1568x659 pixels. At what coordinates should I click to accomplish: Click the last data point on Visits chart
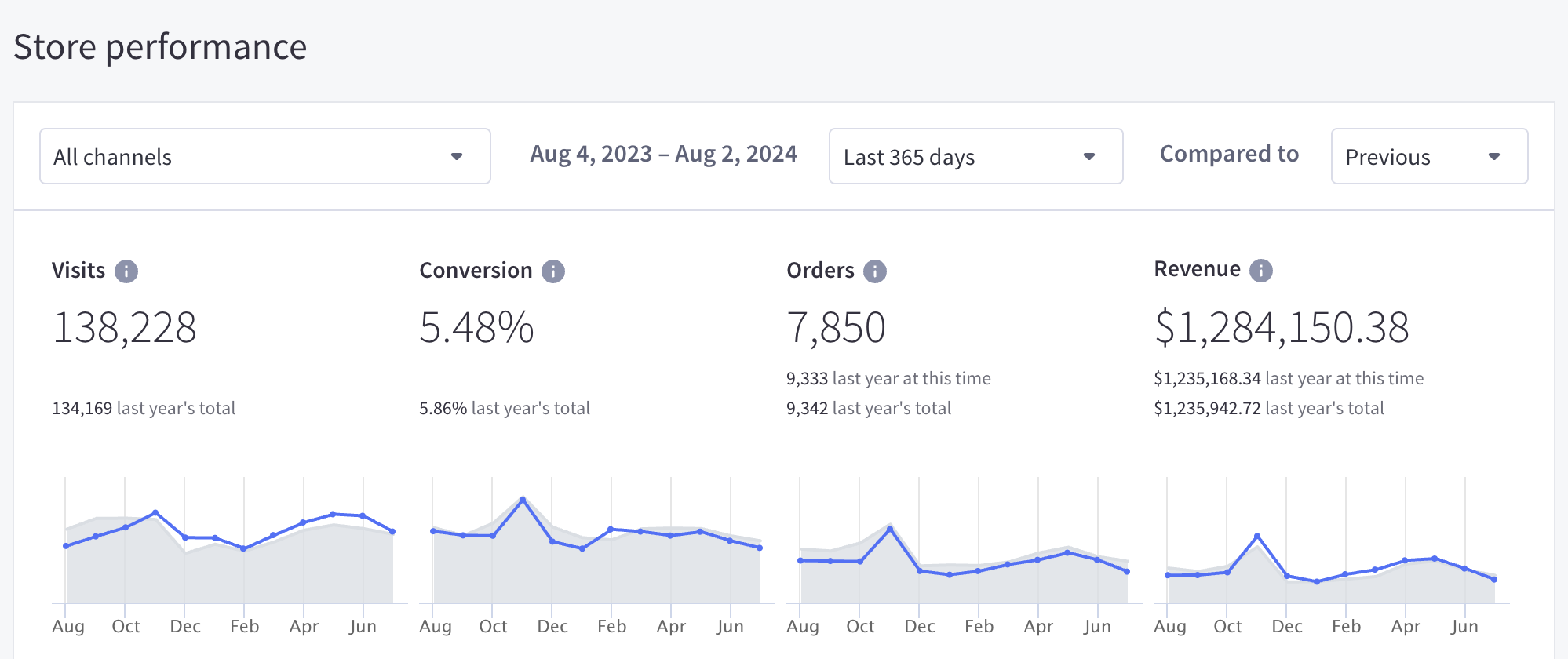click(392, 532)
